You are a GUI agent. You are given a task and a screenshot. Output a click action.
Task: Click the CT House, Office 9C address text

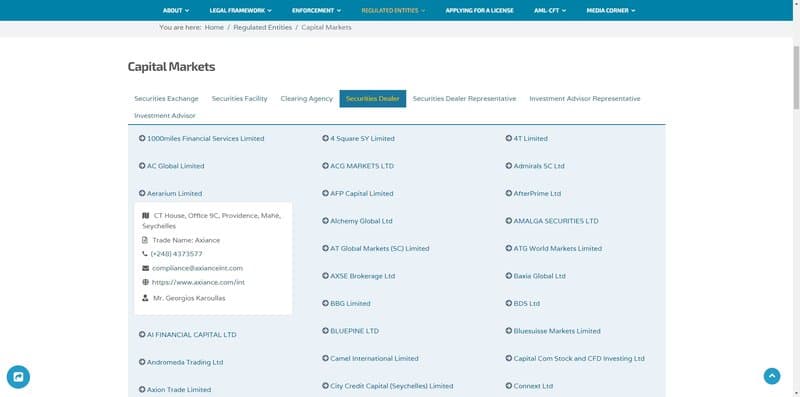click(212, 221)
